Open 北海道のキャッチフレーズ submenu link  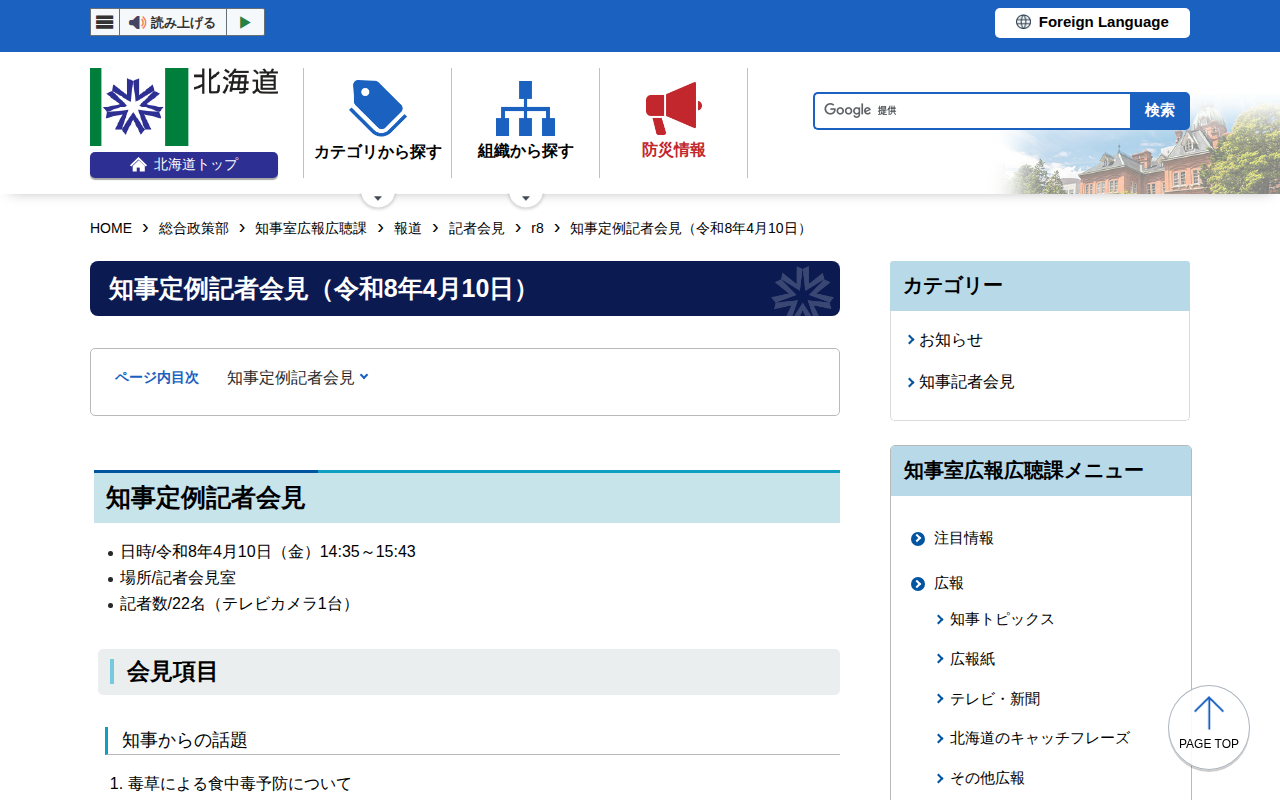tap(1039, 738)
